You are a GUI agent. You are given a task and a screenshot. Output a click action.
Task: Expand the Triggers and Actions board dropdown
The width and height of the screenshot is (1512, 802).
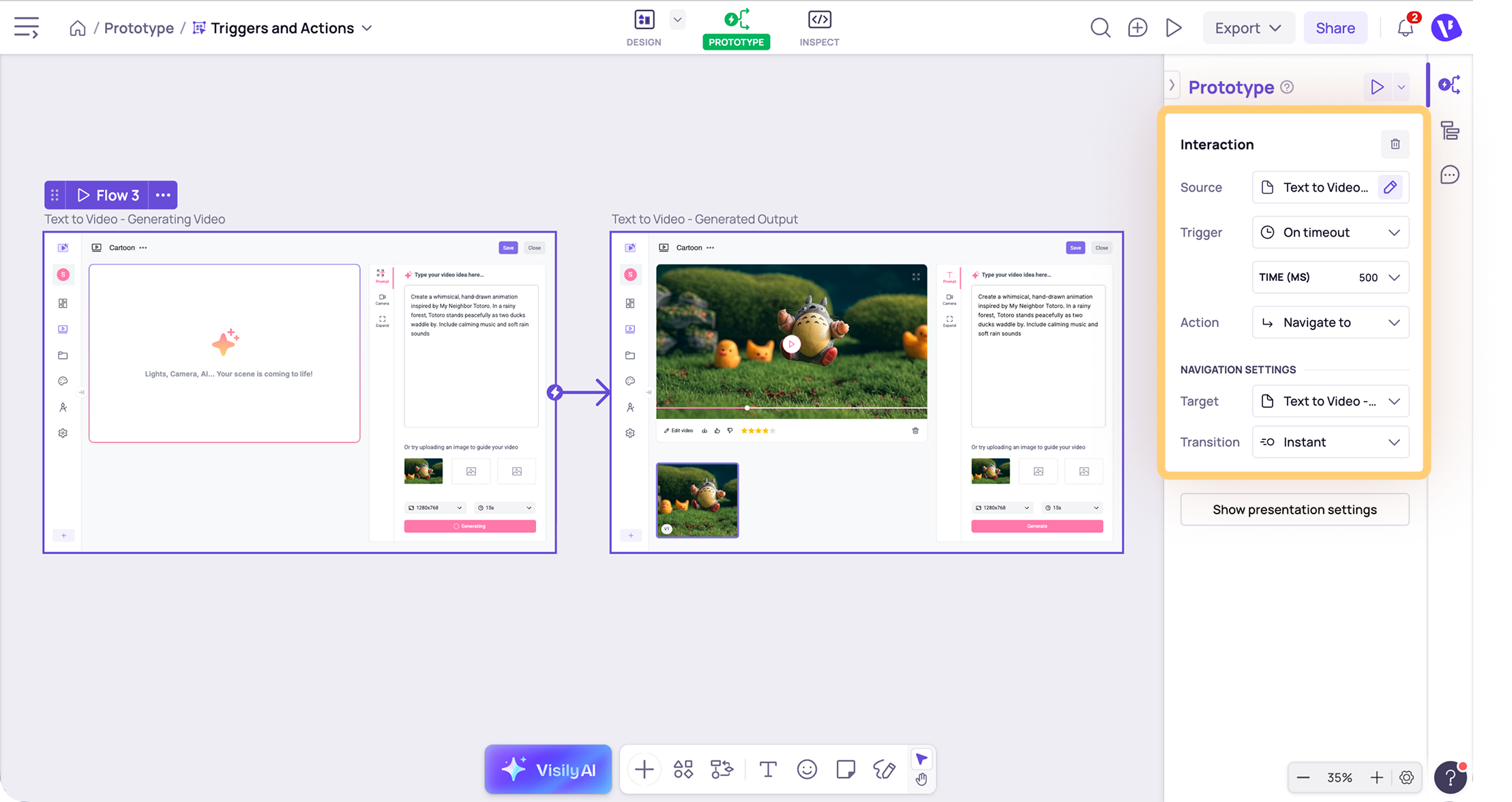point(367,28)
